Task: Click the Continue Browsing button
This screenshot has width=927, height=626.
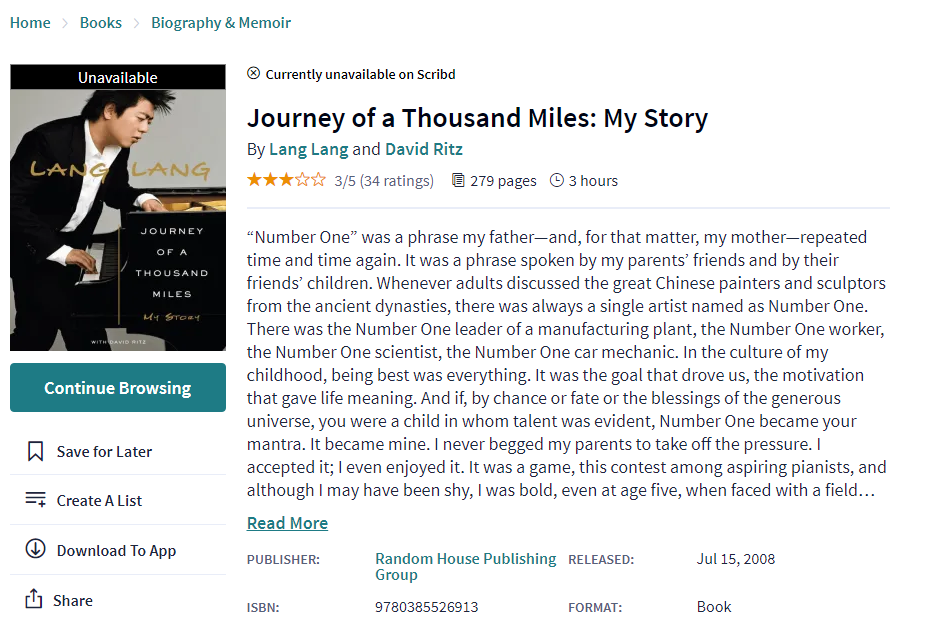Action: click(118, 388)
